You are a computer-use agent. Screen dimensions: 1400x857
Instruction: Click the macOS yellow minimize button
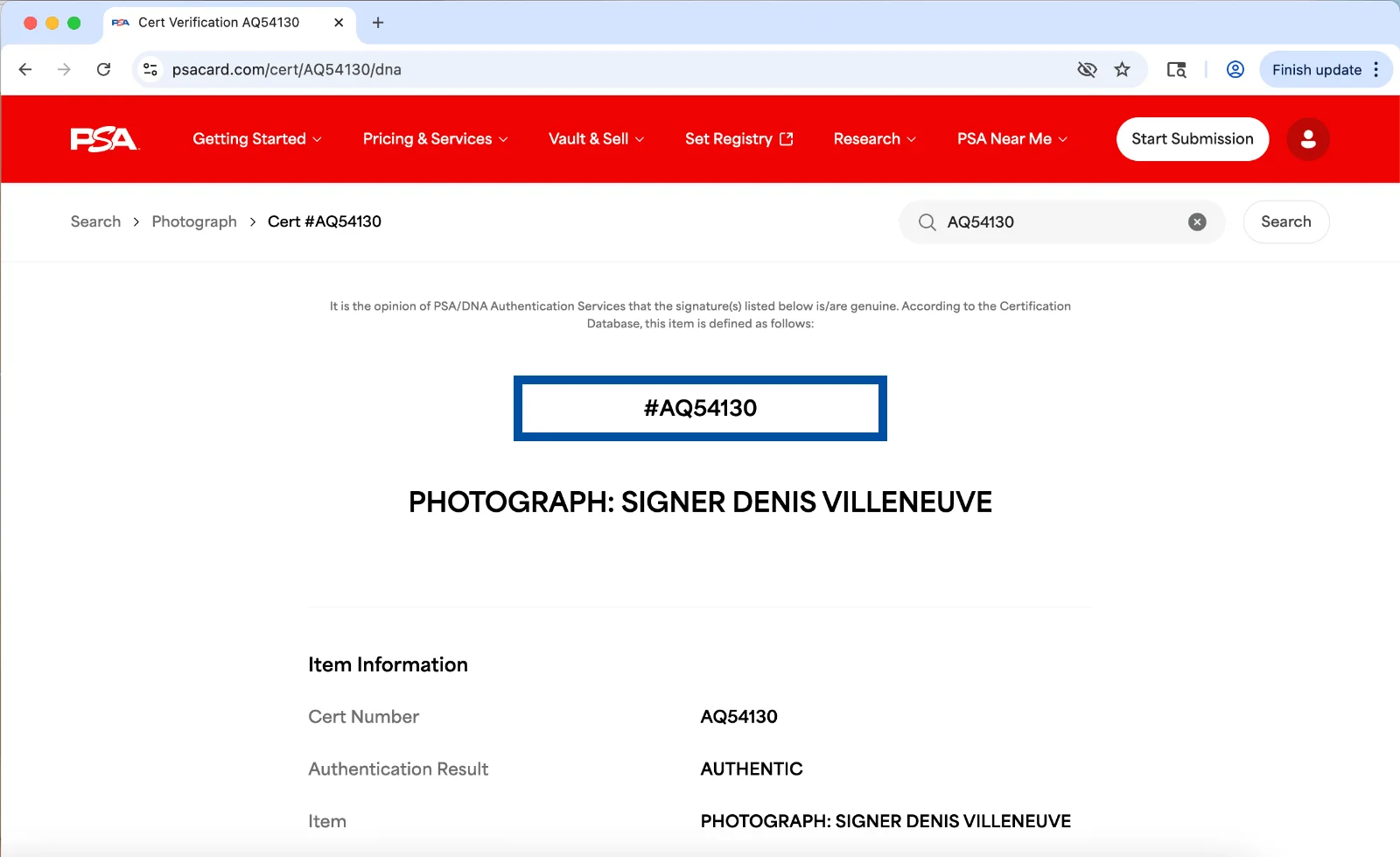52,23
